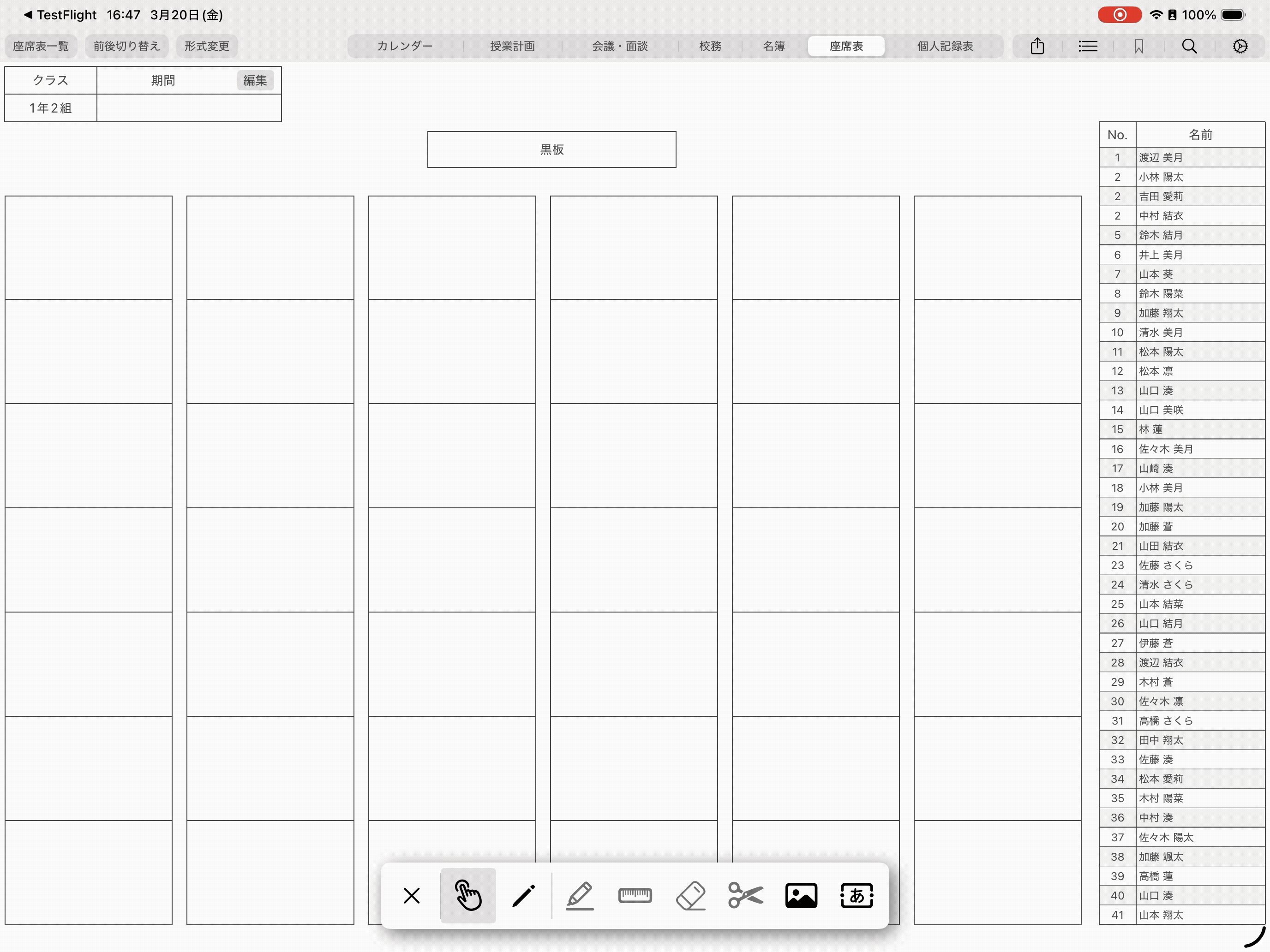The image size is (1270, 952).
Task: Switch to the 個人記録表 tab
Action: [945, 46]
